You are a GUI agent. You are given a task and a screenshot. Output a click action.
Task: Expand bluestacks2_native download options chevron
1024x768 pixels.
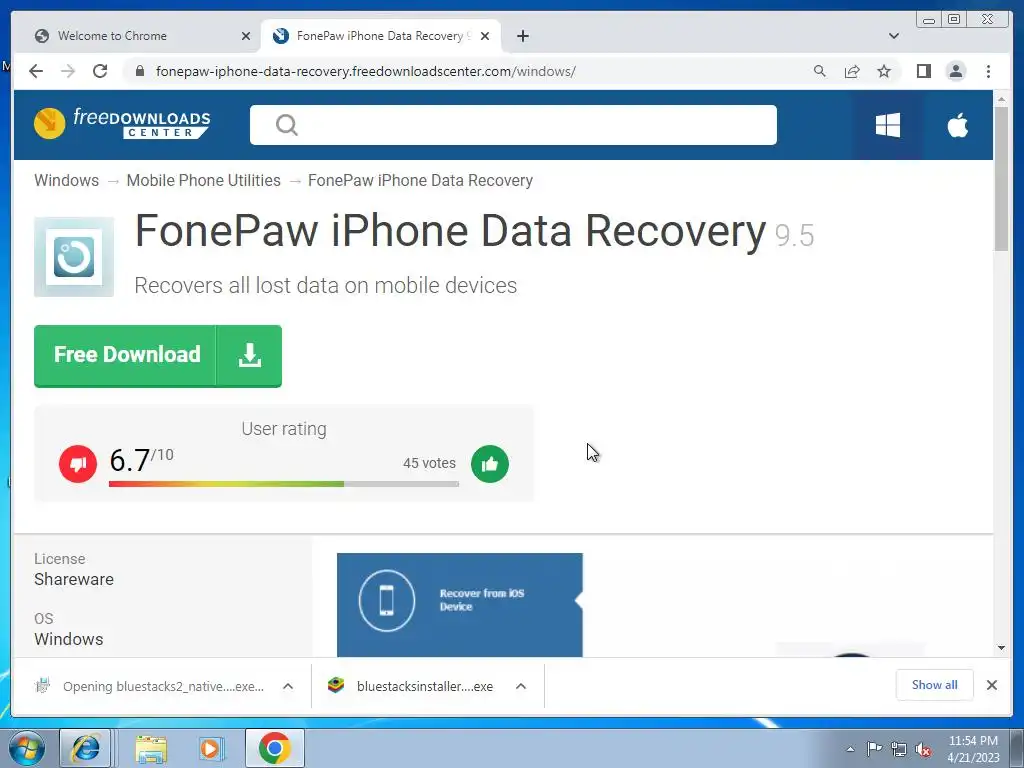[288, 686]
